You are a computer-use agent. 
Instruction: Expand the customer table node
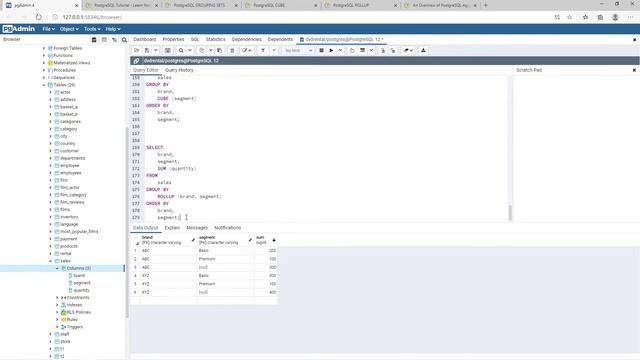pos(51,151)
